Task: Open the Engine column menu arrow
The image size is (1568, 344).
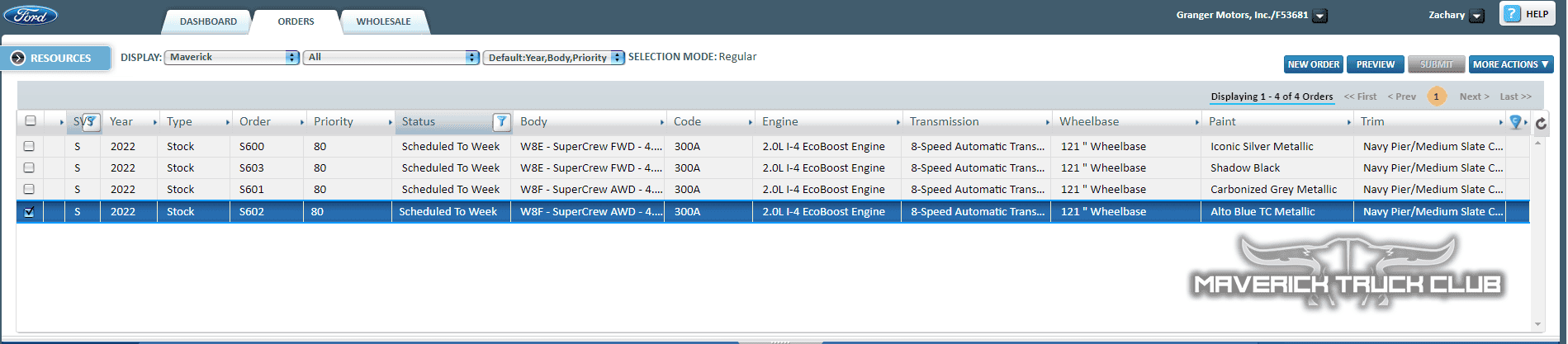Action: [898, 122]
